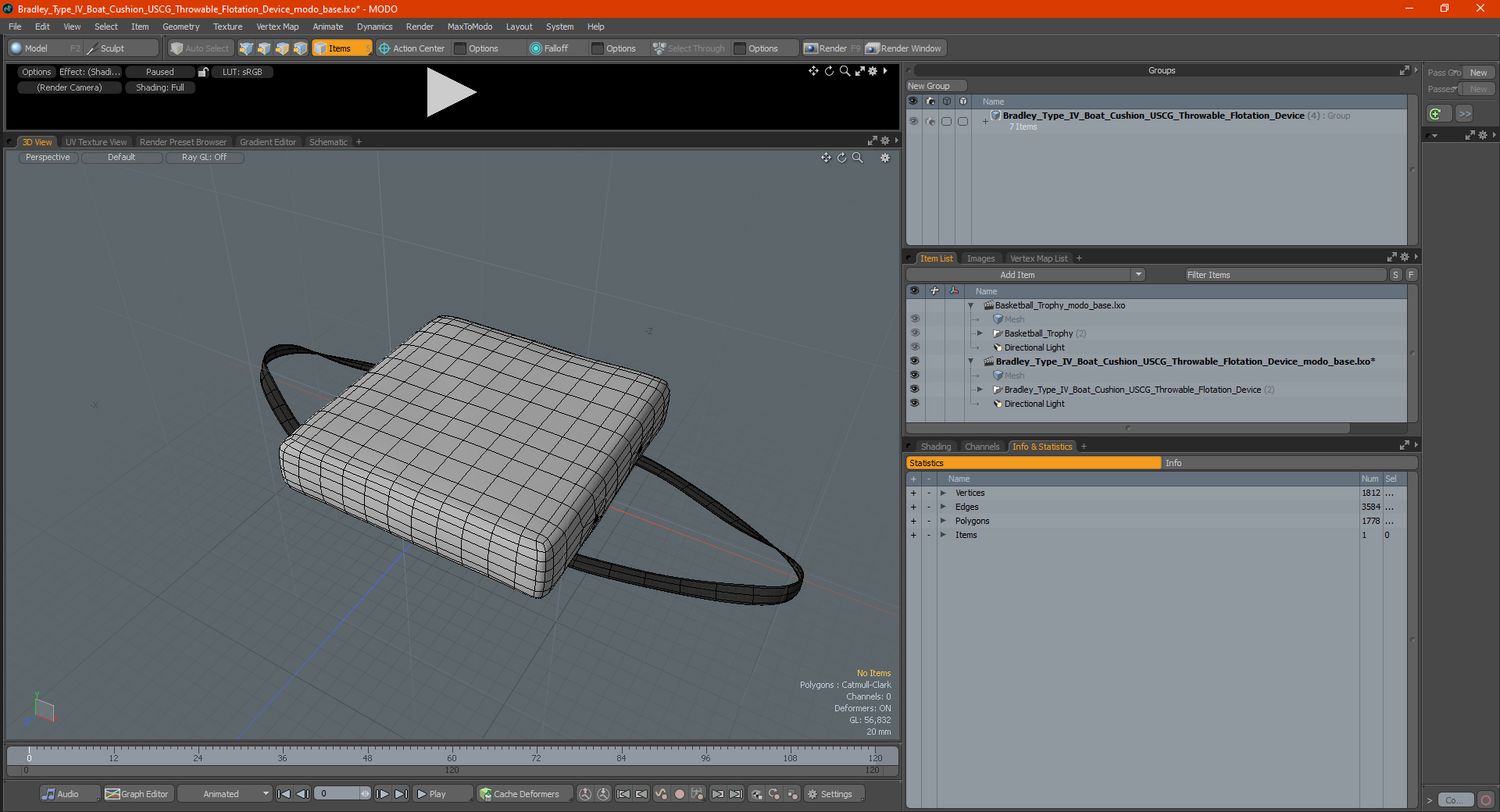
Task: Open Add Item dropdown arrow
Action: tap(1138, 275)
